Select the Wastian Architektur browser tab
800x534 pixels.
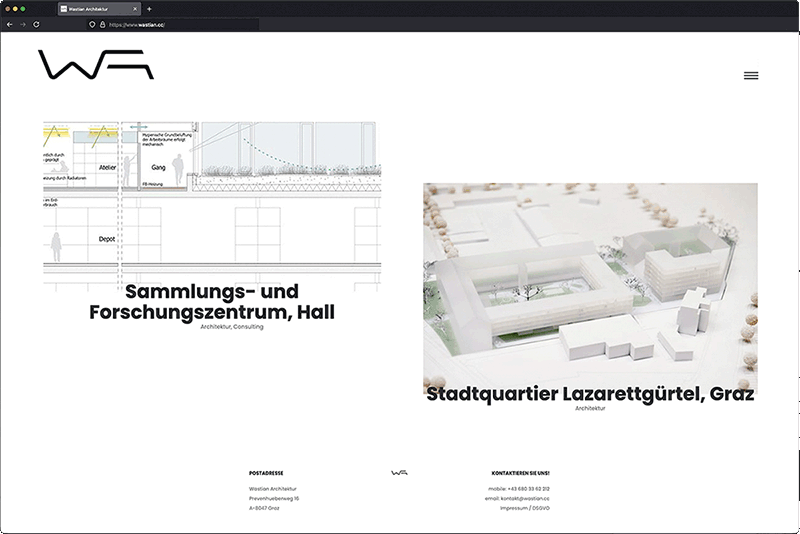point(99,9)
